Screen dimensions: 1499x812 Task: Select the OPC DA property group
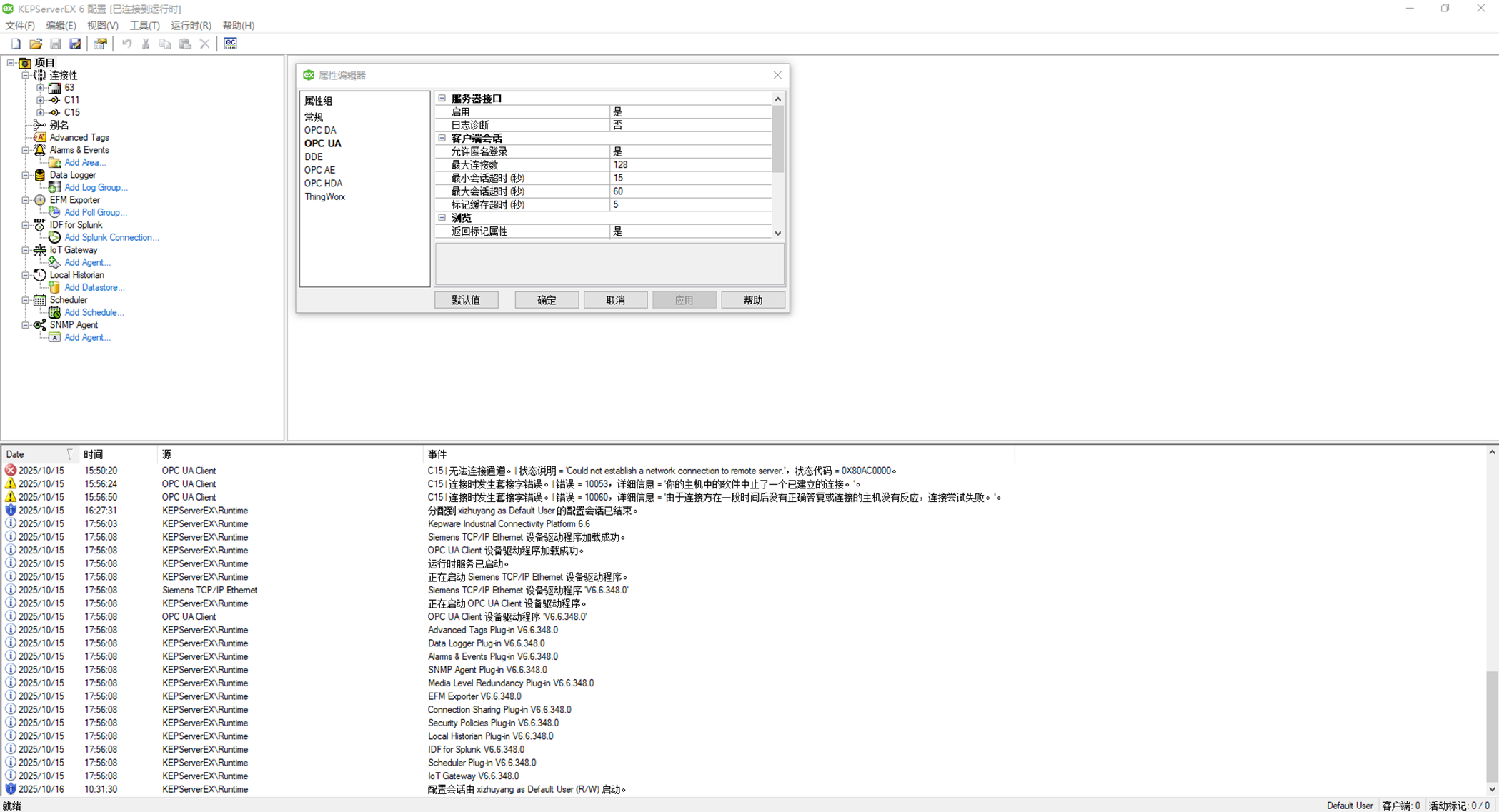click(319, 130)
